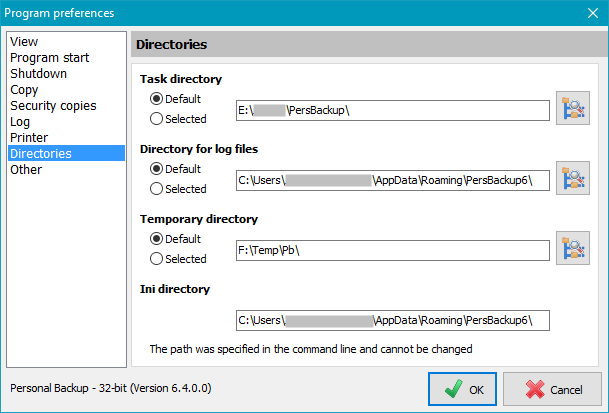The height and width of the screenshot is (413, 609).
Task: Click the Personal Backup version text
Action: (111, 388)
